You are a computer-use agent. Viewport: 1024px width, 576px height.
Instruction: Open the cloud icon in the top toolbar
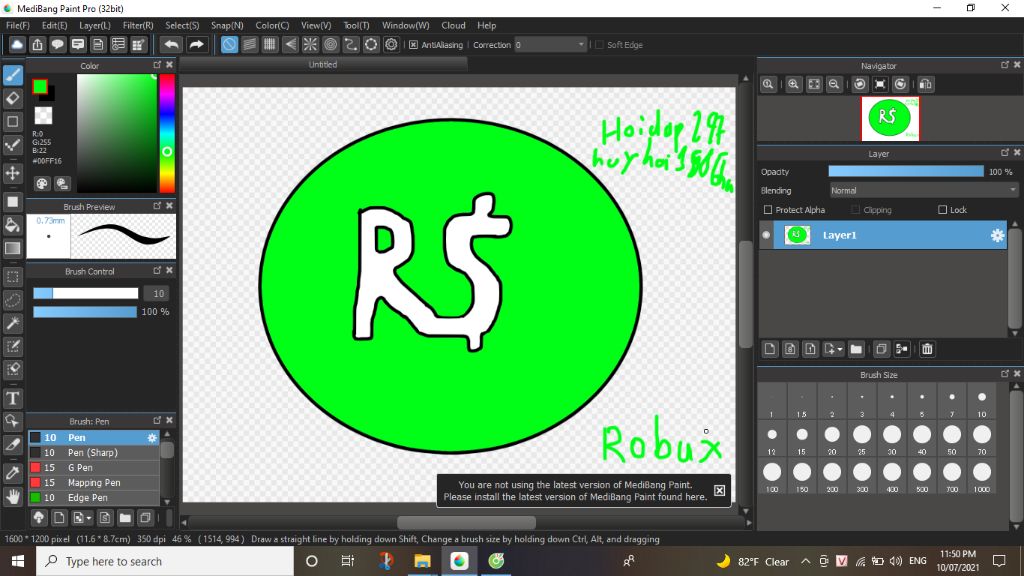(x=17, y=44)
